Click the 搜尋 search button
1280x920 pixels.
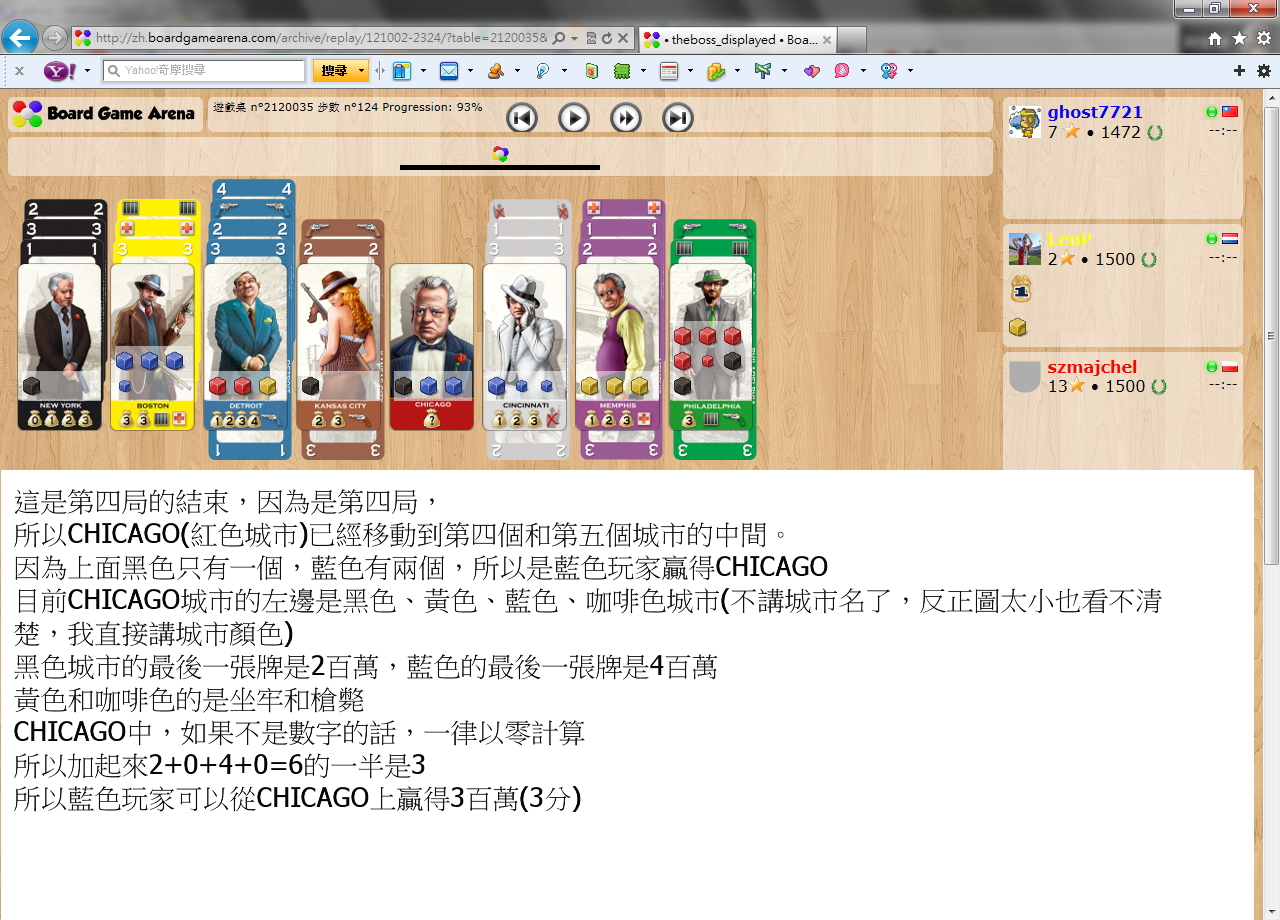pyautogui.click(x=334, y=71)
